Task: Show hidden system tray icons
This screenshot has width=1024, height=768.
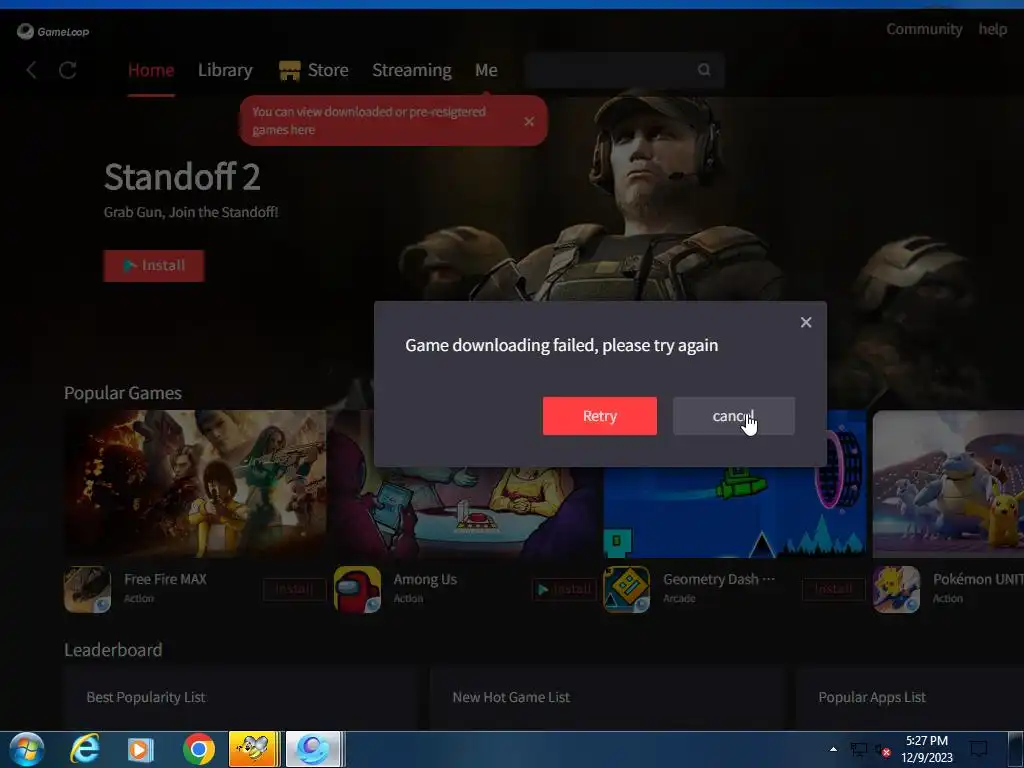Action: click(x=833, y=749)
